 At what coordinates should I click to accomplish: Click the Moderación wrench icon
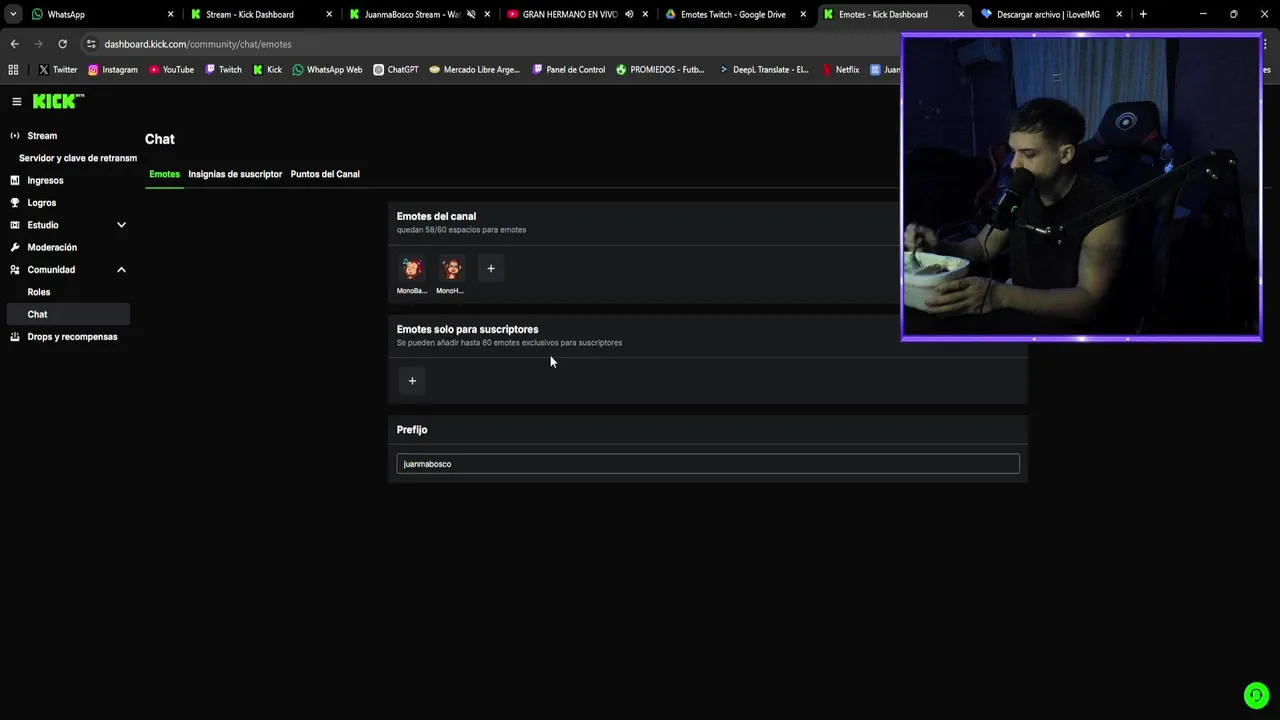tap(15, 247)
